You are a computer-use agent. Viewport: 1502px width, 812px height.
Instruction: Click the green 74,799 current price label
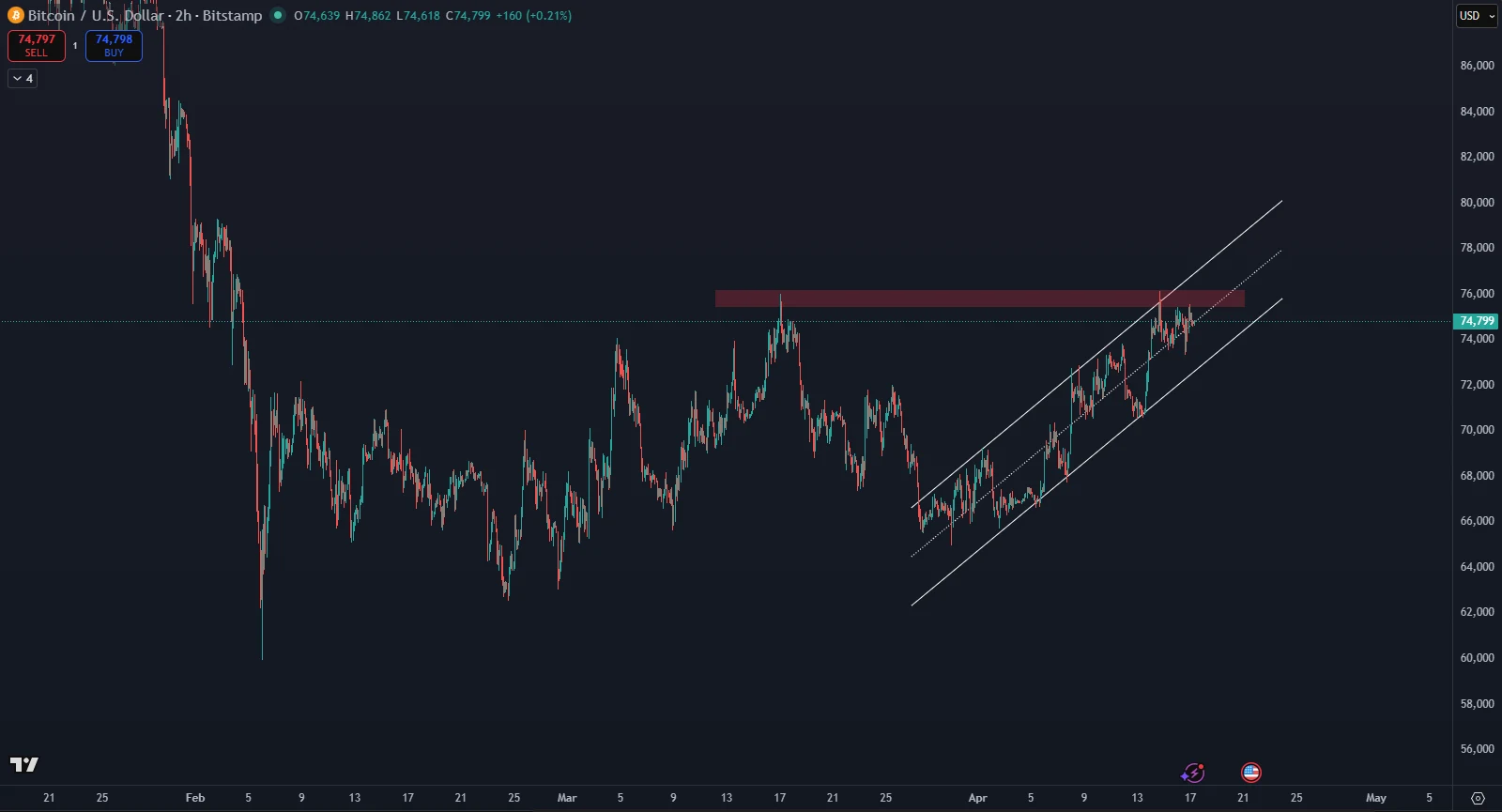tap(1476, 321)
